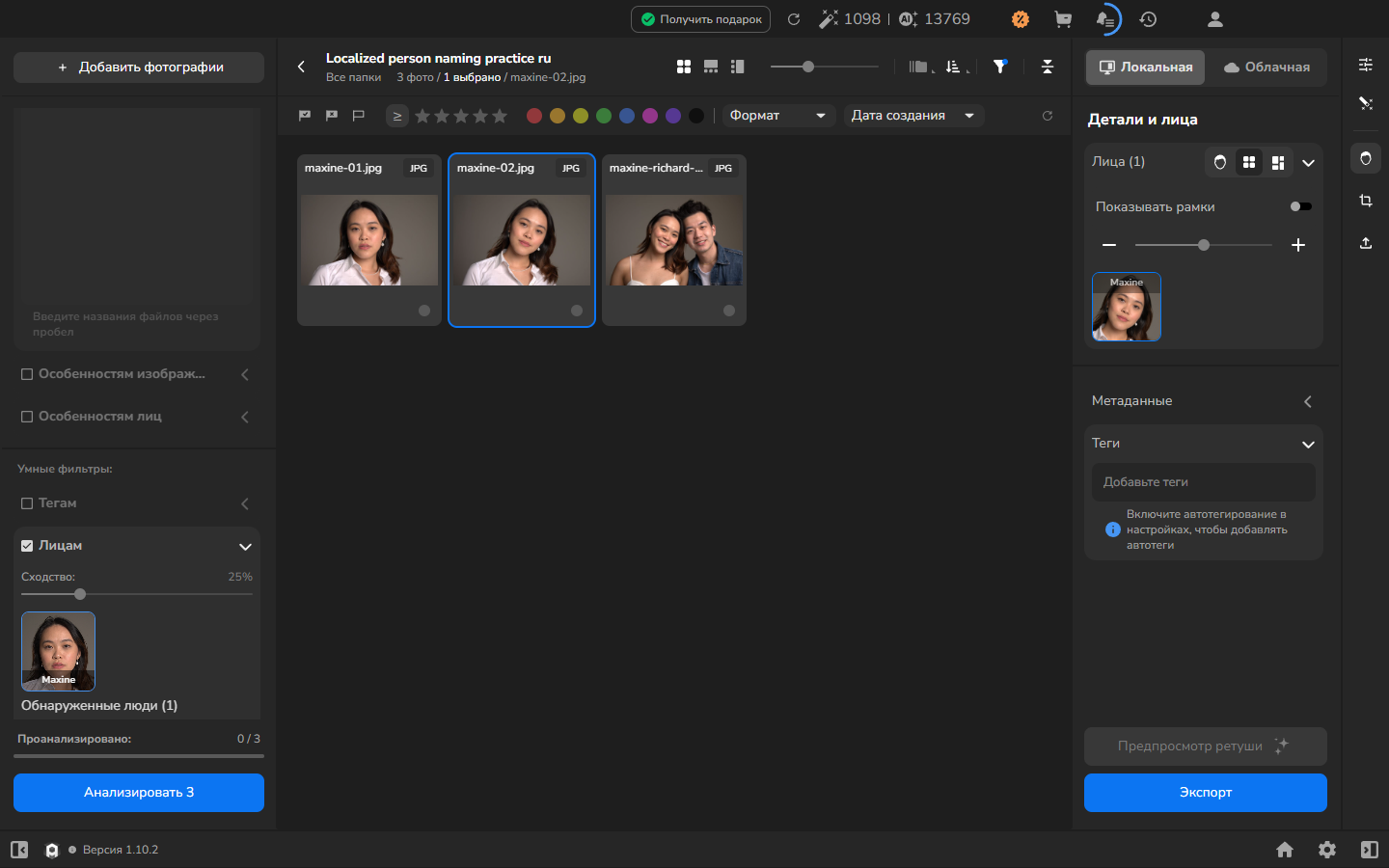The width and height of the screenshot is (1389, 868).
Task: Collapse the 'Теги' section chevron
Action: tap(1308, 445)
